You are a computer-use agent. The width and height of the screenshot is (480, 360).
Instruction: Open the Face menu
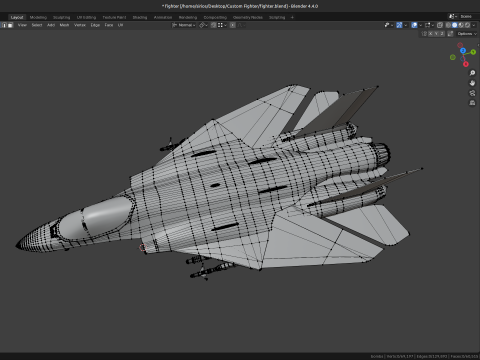click(x=109, y=25)
